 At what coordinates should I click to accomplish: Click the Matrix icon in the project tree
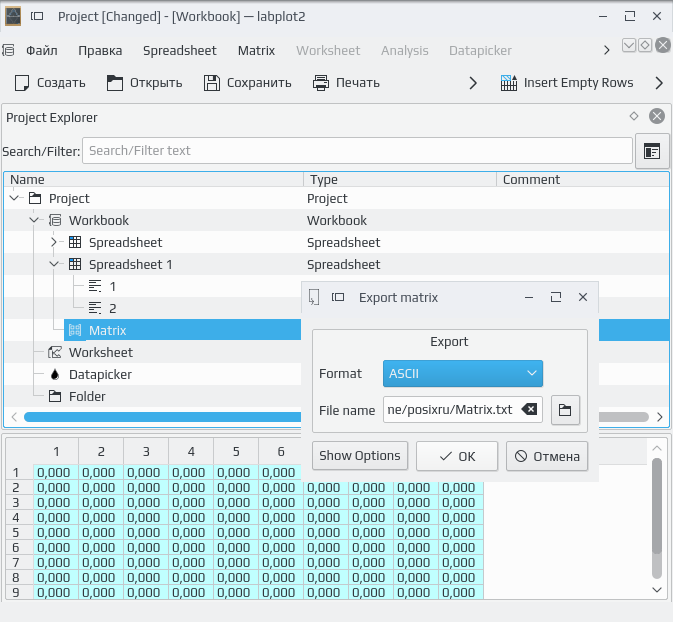[75, 330]
